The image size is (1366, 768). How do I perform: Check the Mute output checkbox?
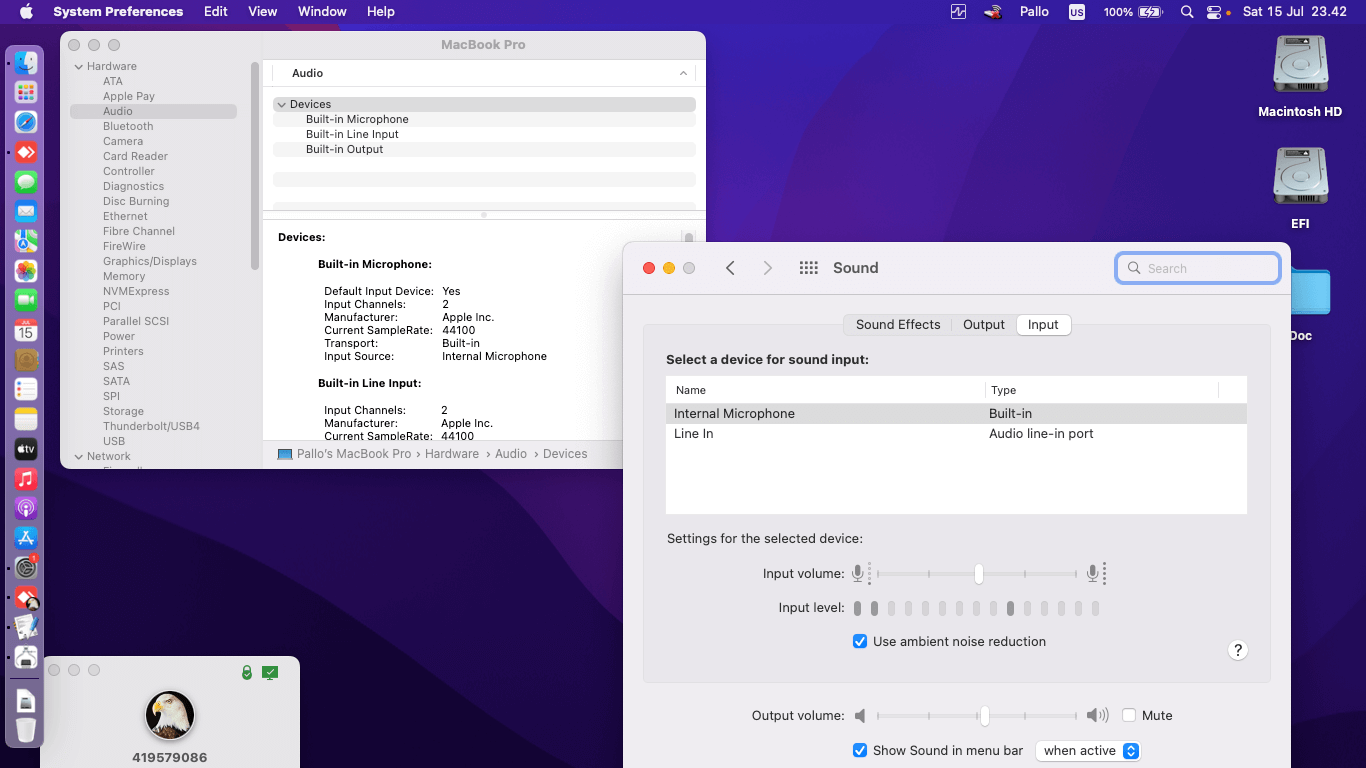(1129, 715)
